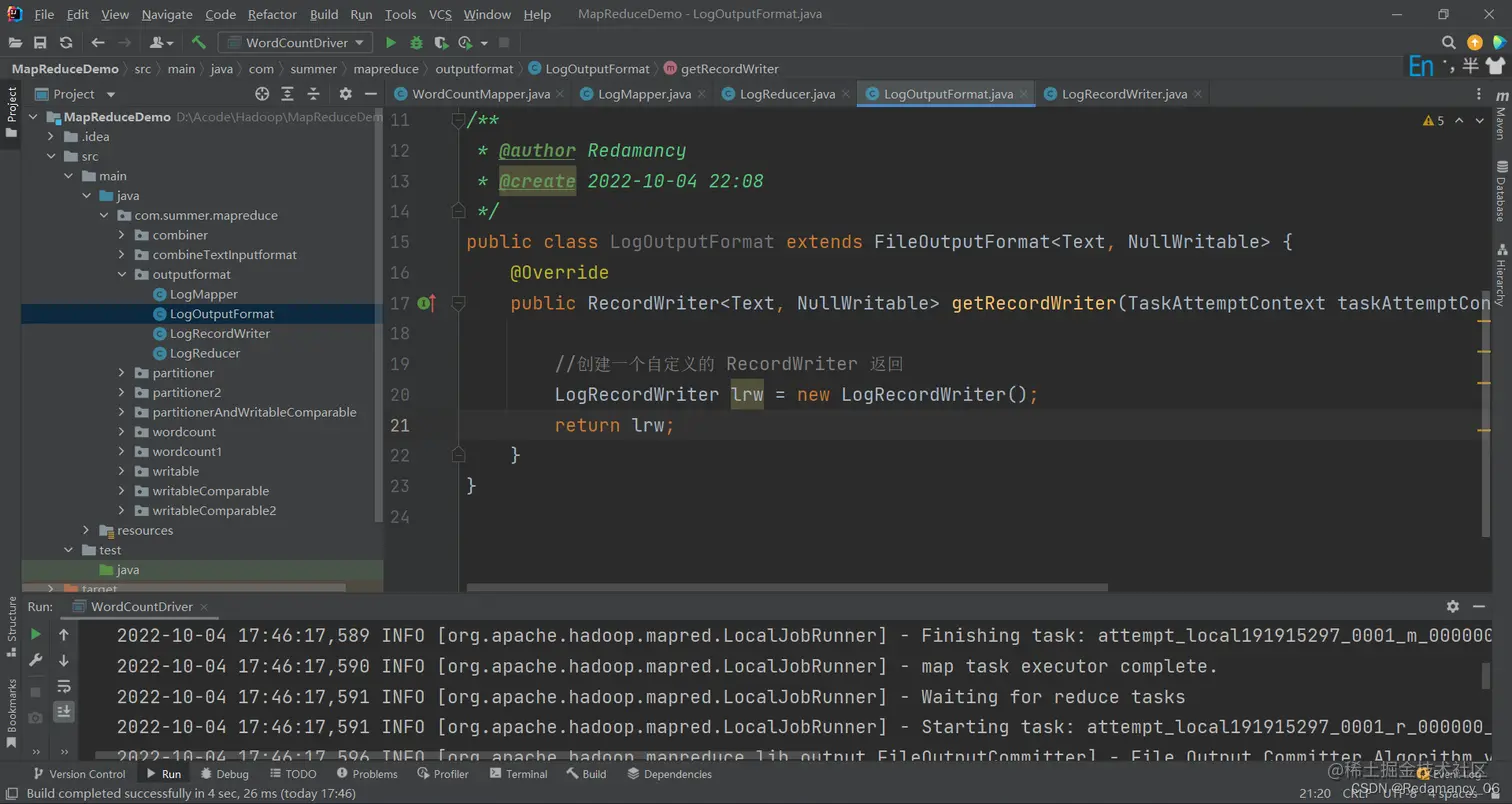
Task: Click the warnings indicator showing 5
Action: tap(1433, 120)
